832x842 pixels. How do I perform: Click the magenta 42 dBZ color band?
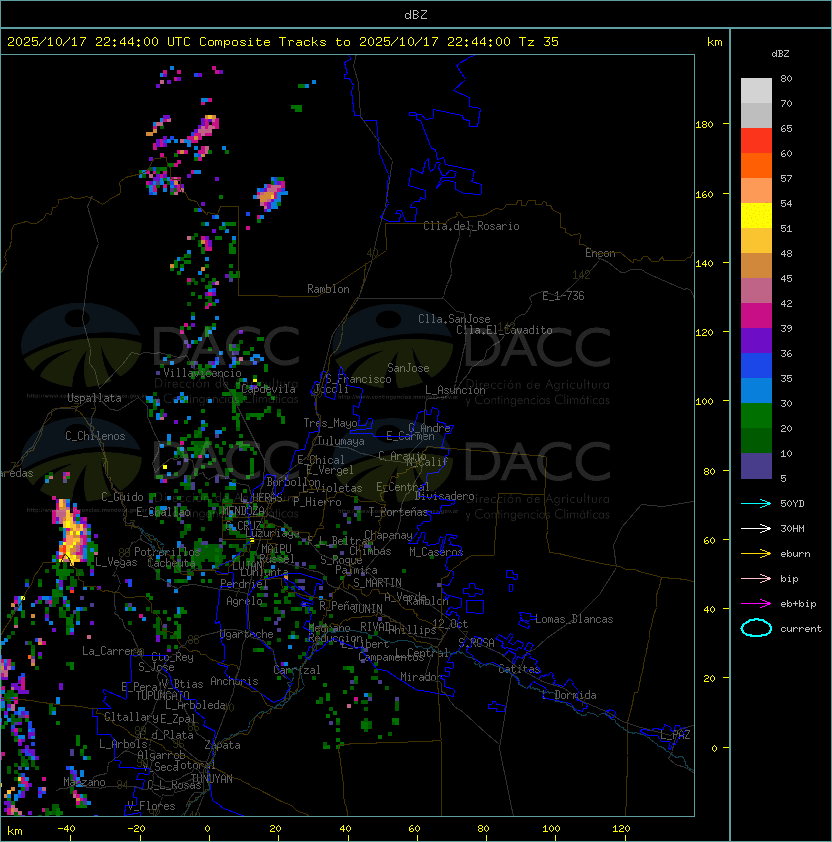756,316
